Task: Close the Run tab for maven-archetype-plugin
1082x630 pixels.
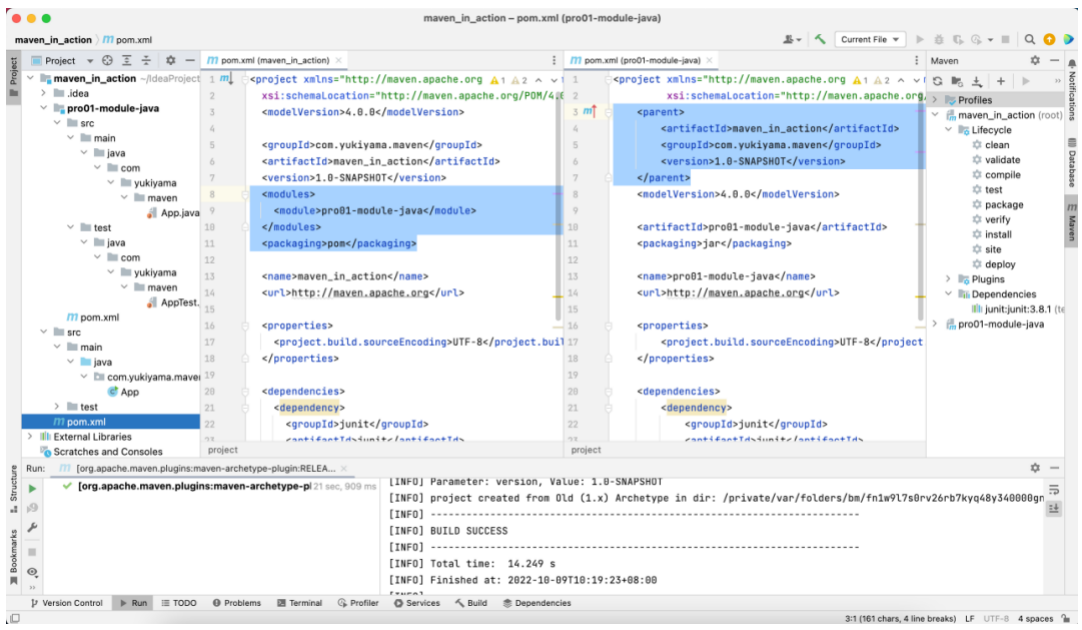Action: pos(344,469)
